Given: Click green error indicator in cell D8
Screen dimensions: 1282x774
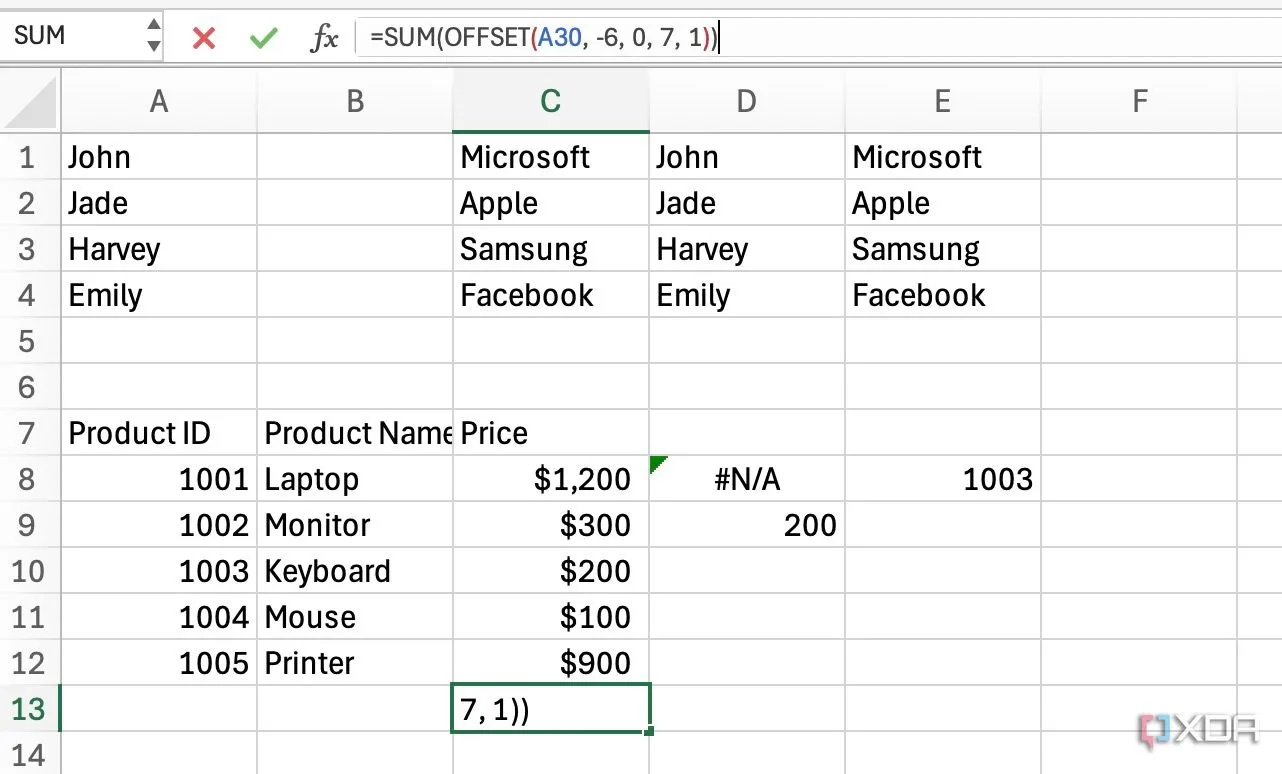Looking at the screenshot, I should click(658, 462).
